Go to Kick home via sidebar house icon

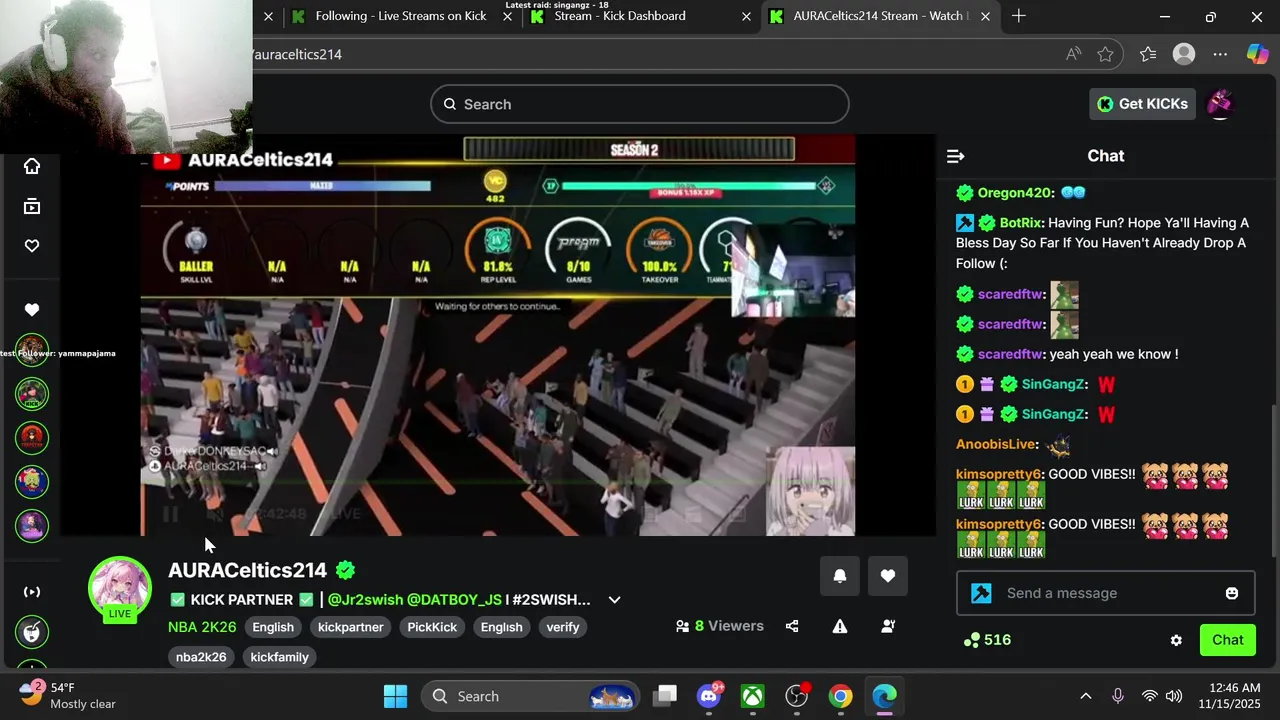click(x=32, y=166)
